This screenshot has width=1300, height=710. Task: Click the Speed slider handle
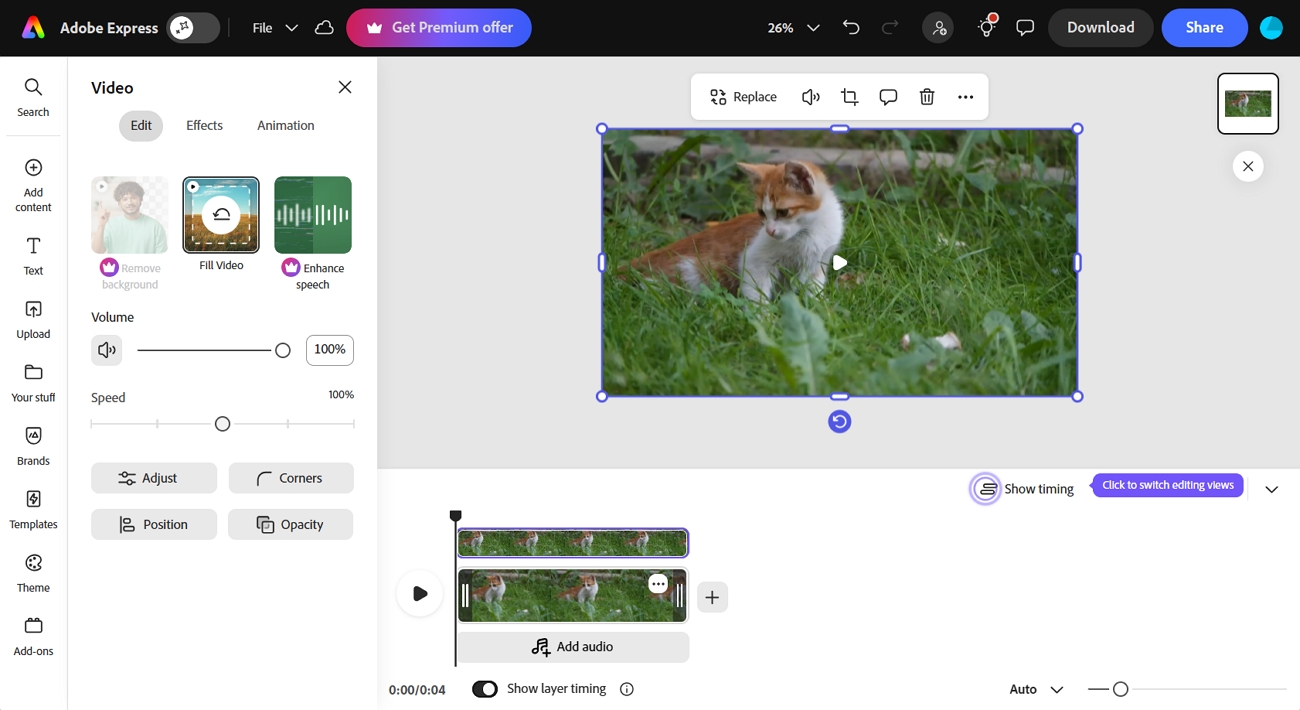223,424
